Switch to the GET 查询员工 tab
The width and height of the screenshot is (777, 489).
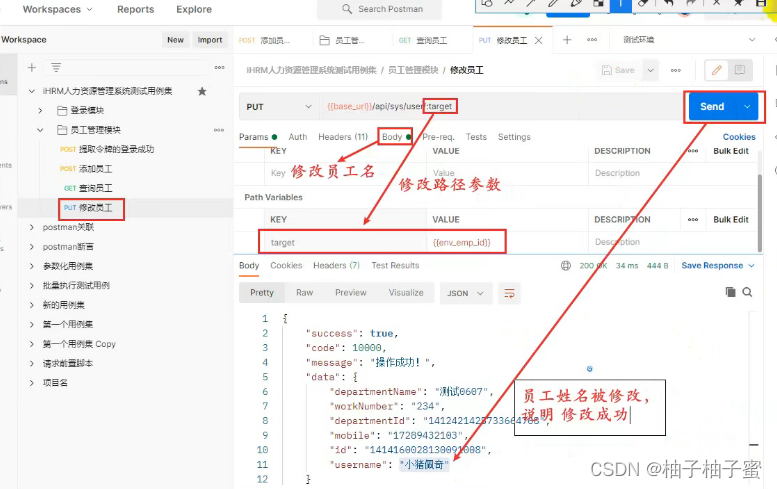pyautogui.click(x=423, y=41)
